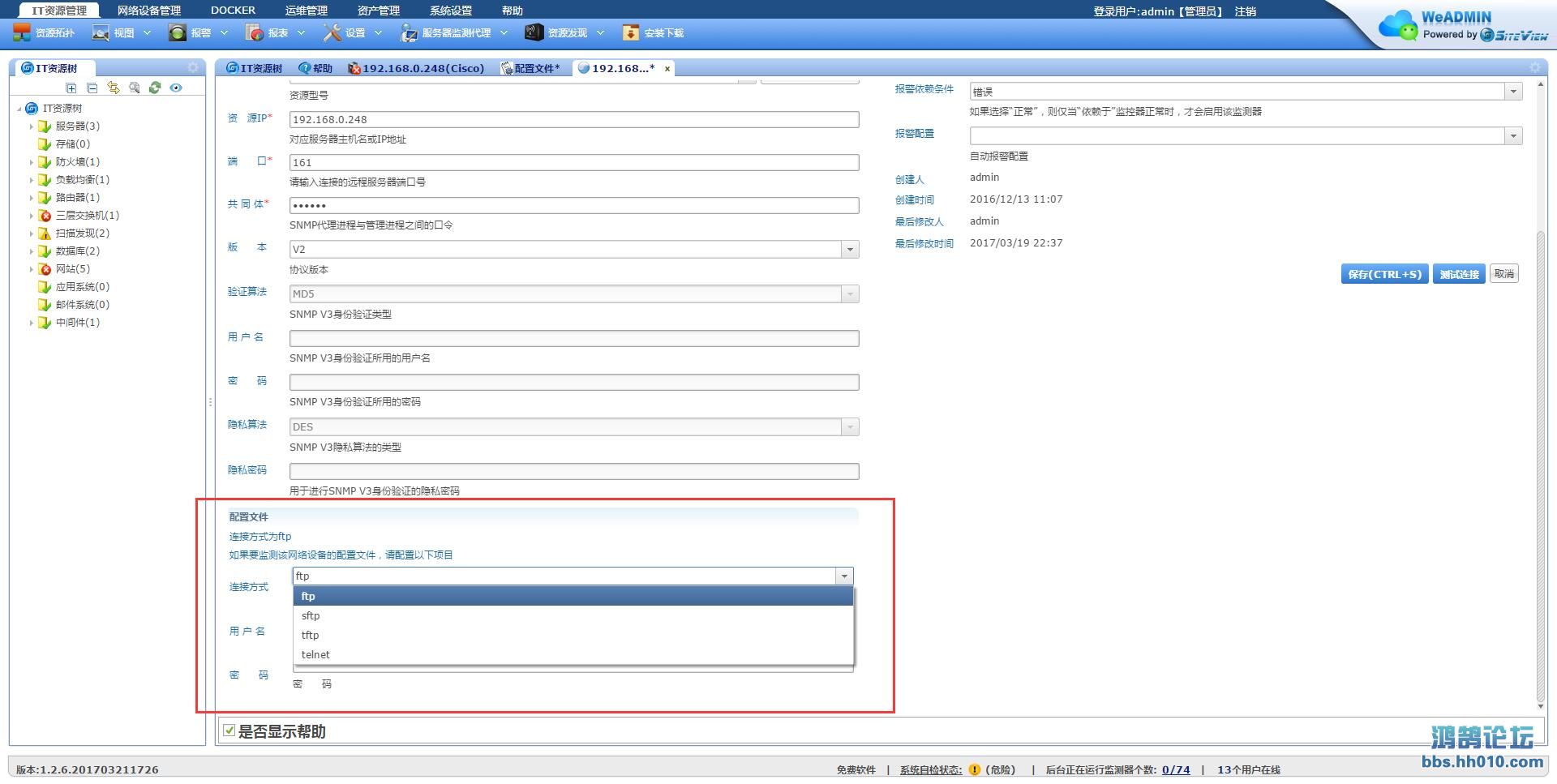Open the 设置 toolbar menu
The image size is (1557, 784).
coord(353,33)
